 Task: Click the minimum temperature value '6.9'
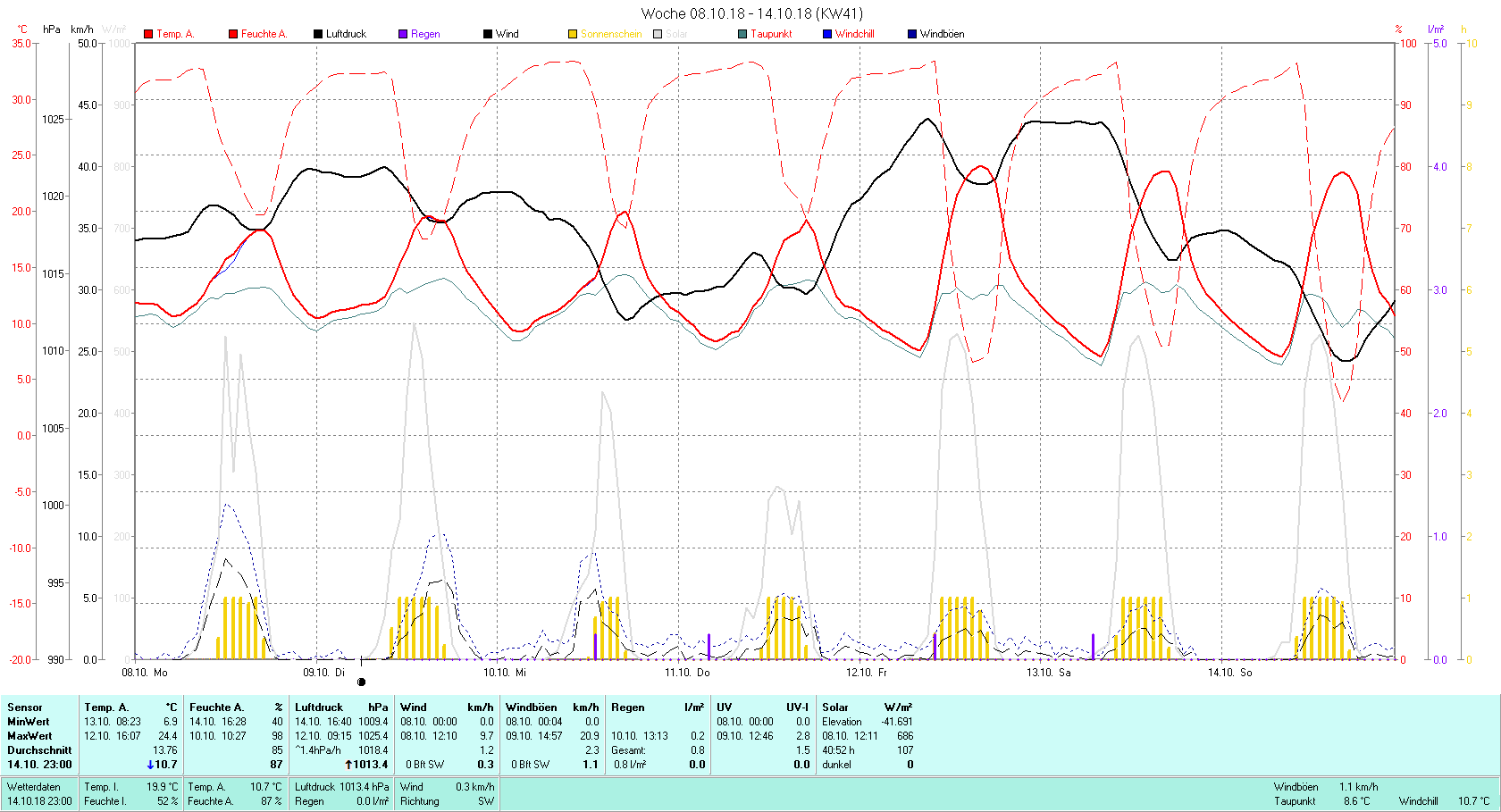(x=171, y=722)
